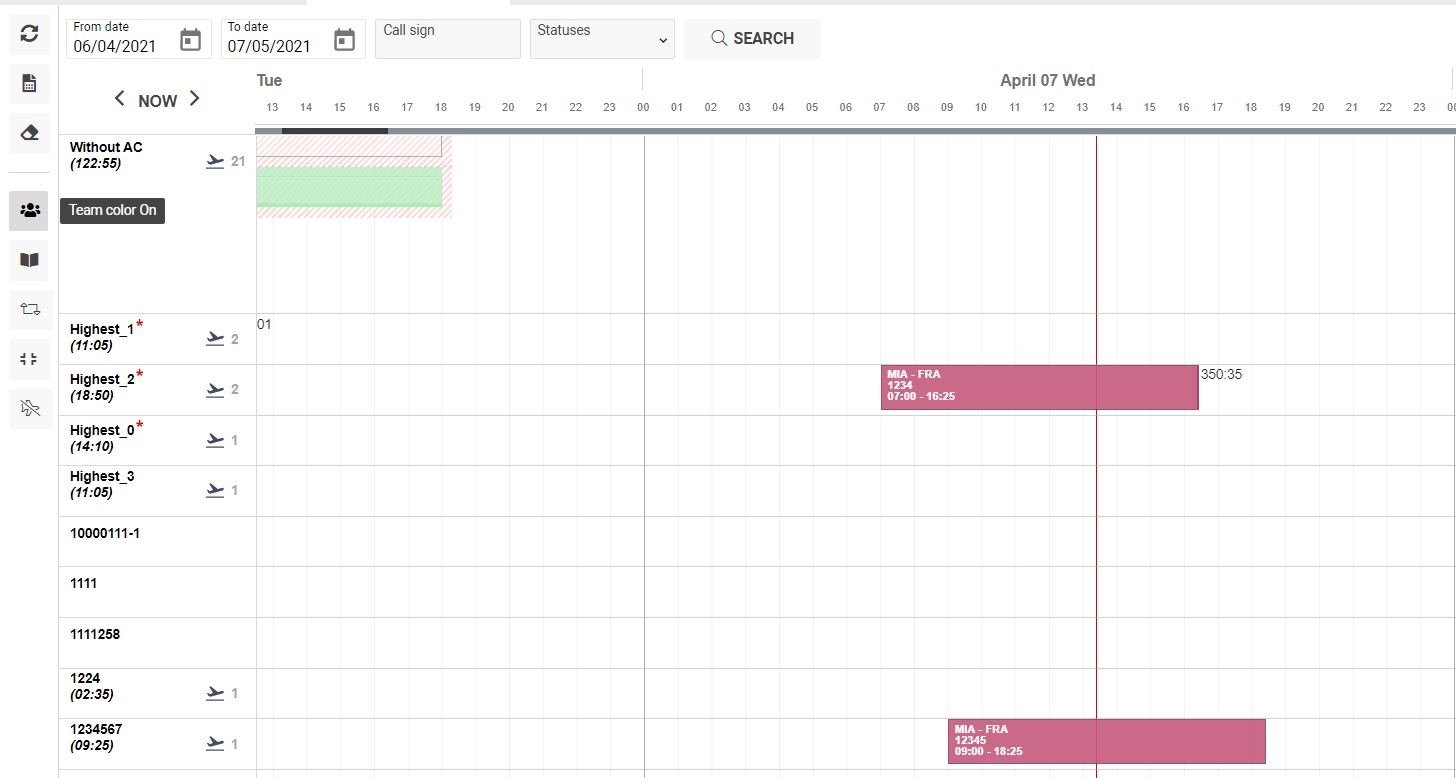Toggle the crossed-out airplane icon
1456x778 pixels.
click(x=29, y=408)
